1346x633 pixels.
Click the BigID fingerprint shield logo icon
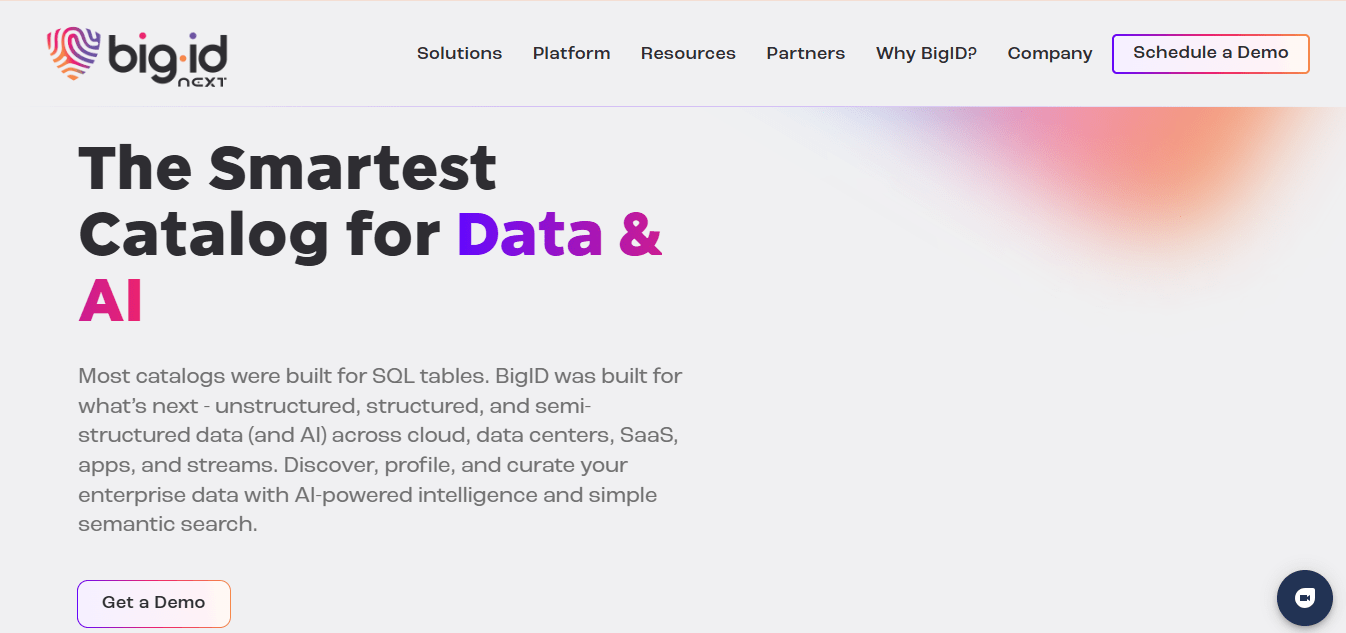[x=73, y=54]
